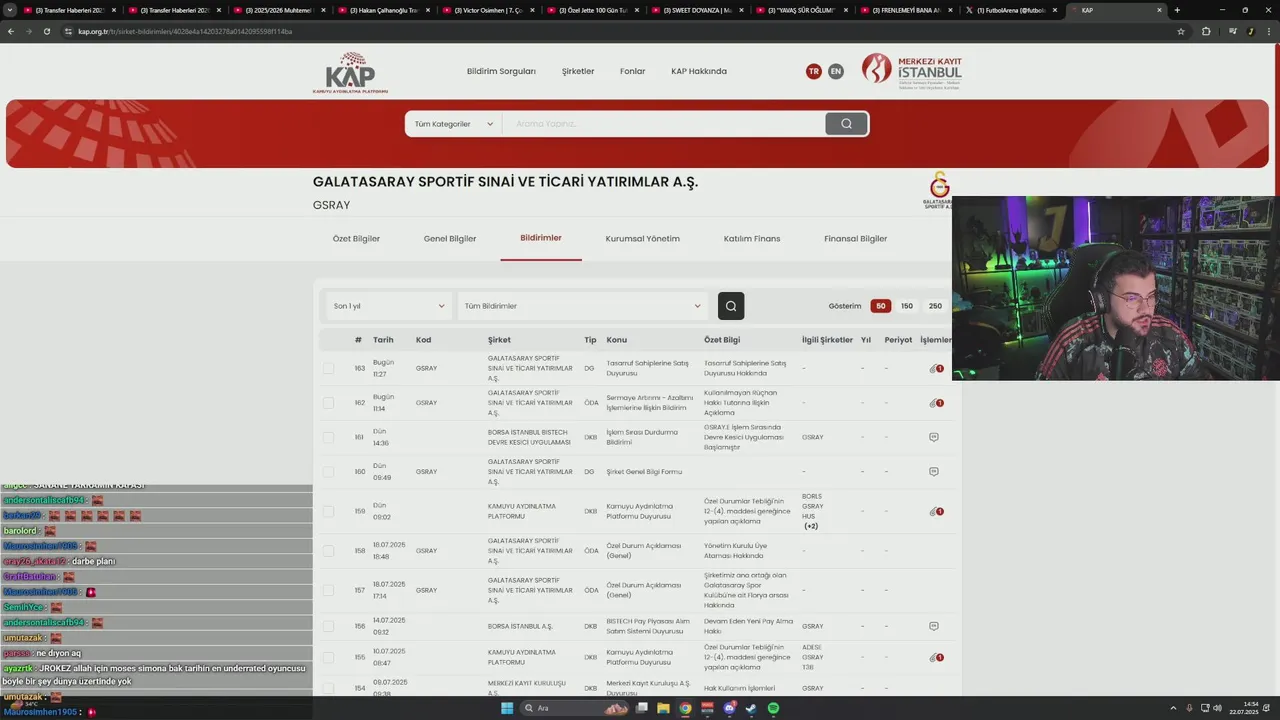Open the Tüm Bildirimler type dropdown
The width and height of the screenshot is (1280, 720).
583,306
